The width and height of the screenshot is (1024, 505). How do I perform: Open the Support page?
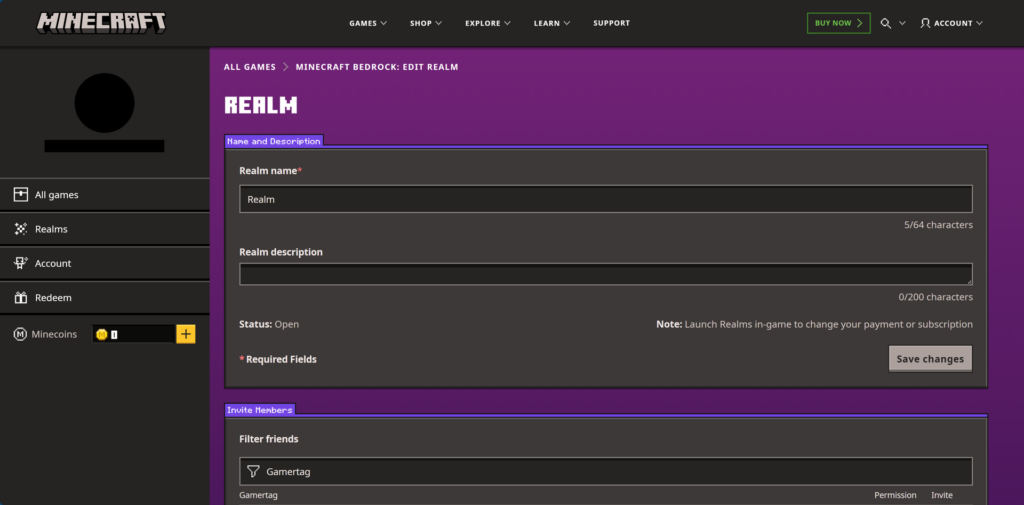[x=611, y=23]
